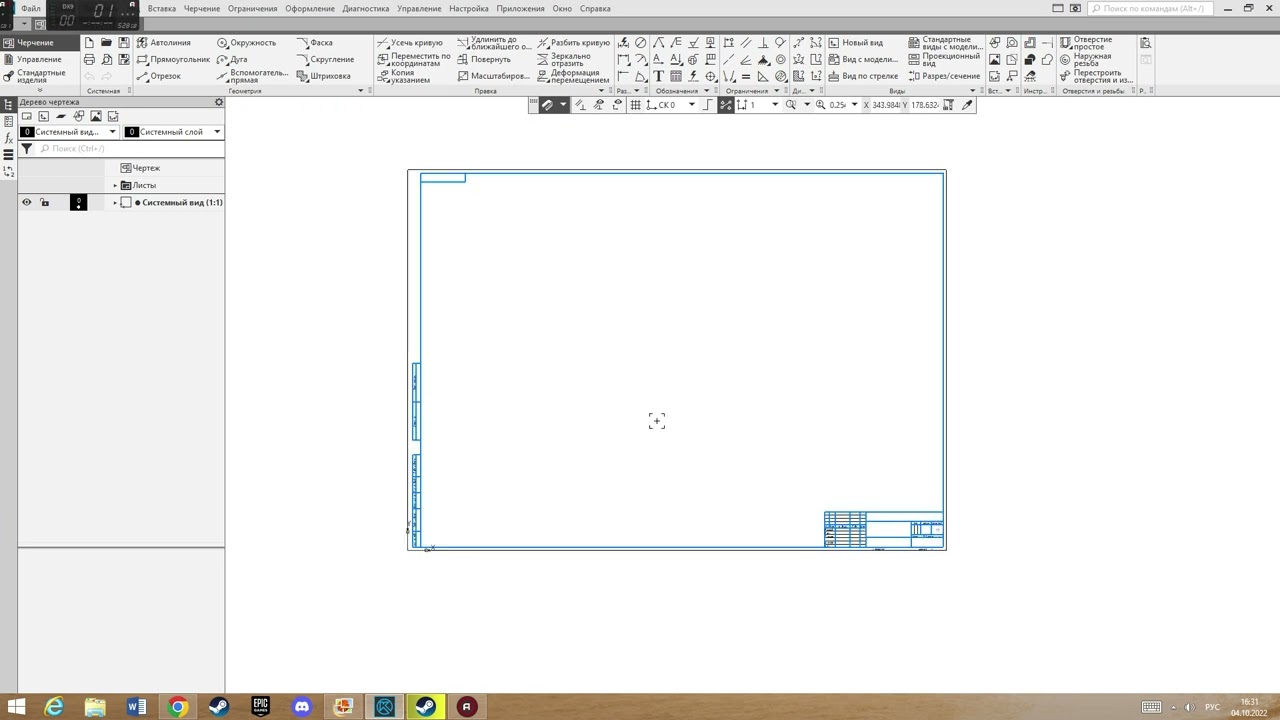Select the Отрезок line tool
Viewport: 1280px width, 720px height.
tap(159, 76)
